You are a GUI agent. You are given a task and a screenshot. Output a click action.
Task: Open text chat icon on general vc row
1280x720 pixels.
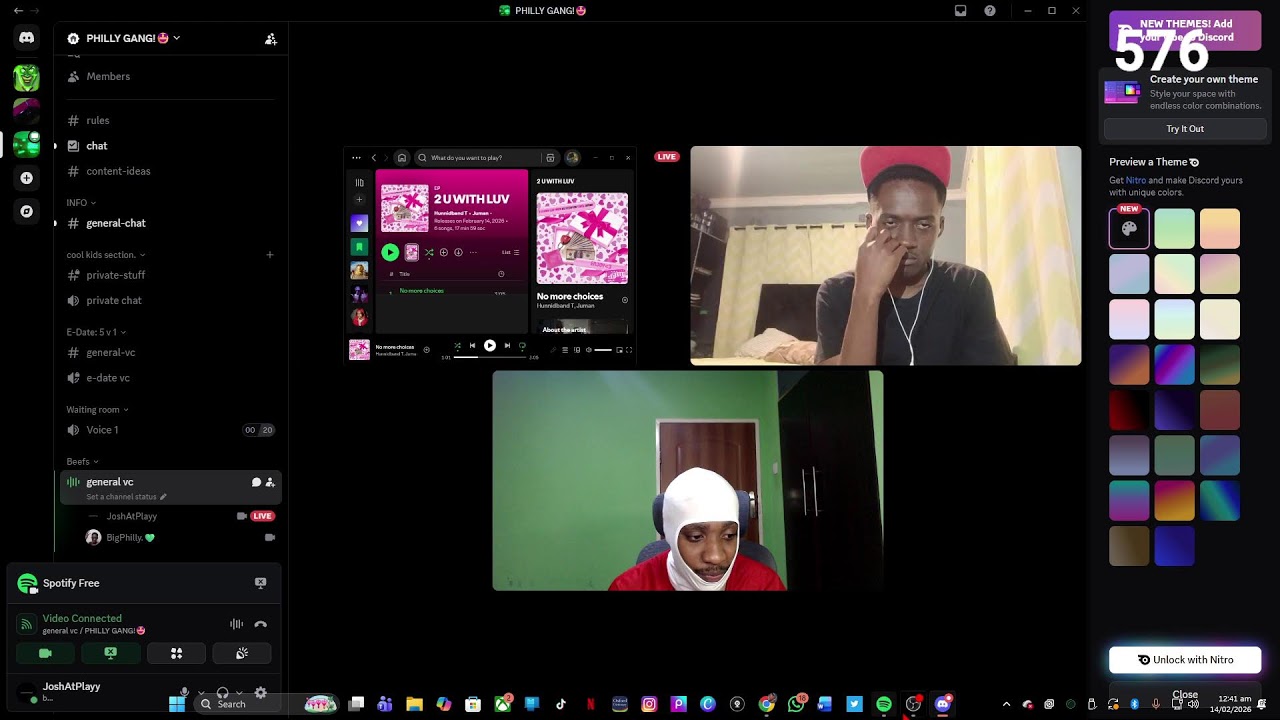[x=256, y=482]
